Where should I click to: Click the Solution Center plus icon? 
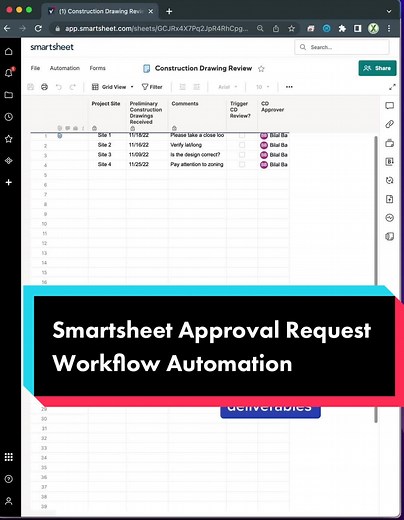(9, 182)
